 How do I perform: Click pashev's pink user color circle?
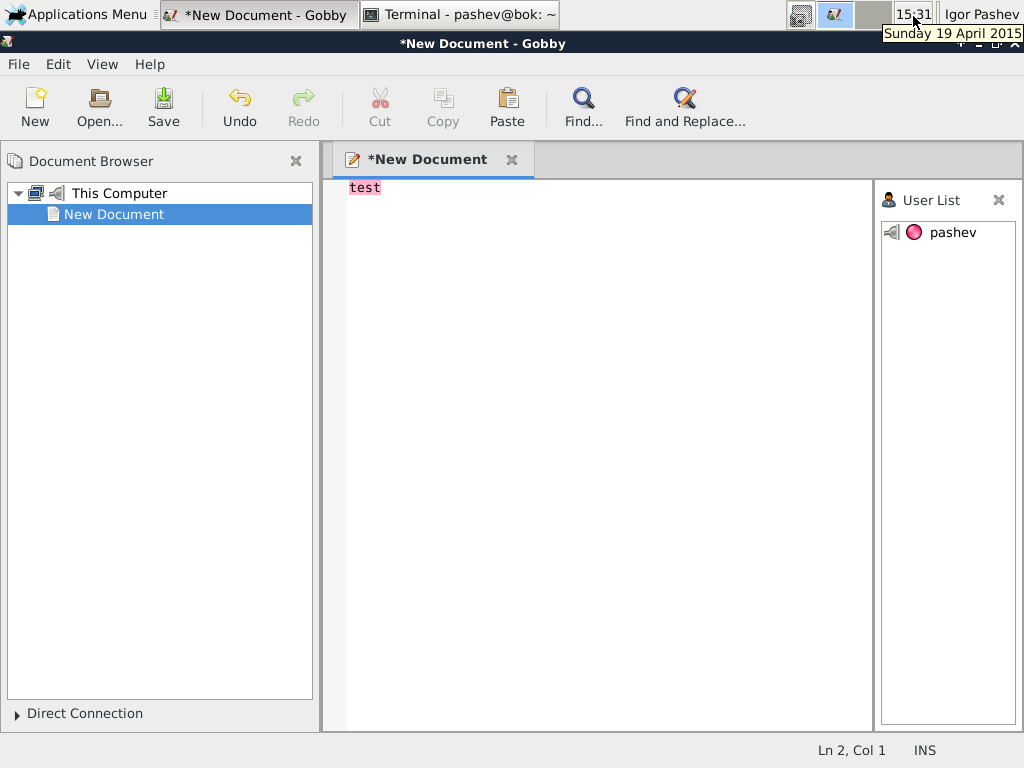[914, 232]
